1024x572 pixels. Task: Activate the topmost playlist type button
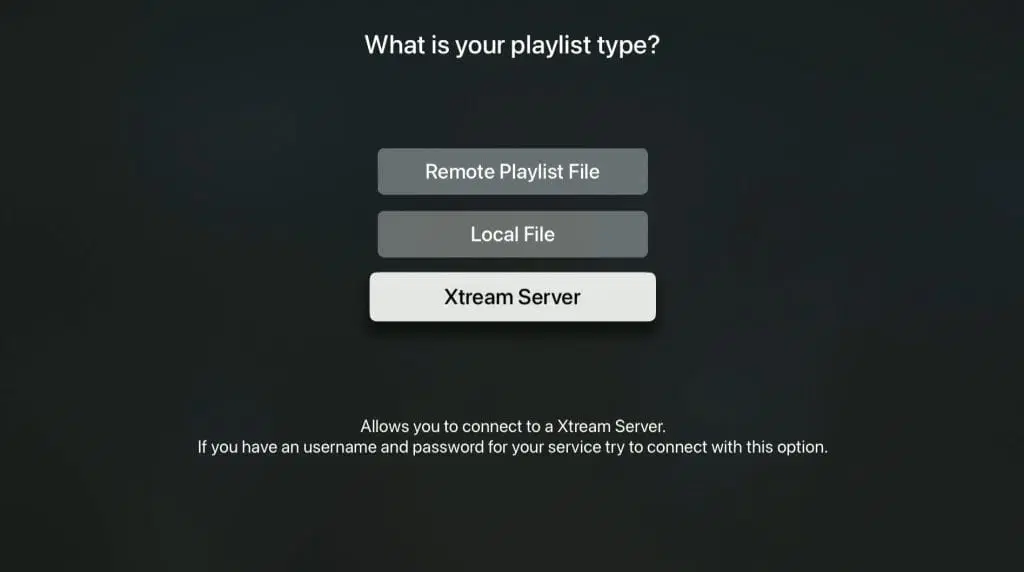513,171
